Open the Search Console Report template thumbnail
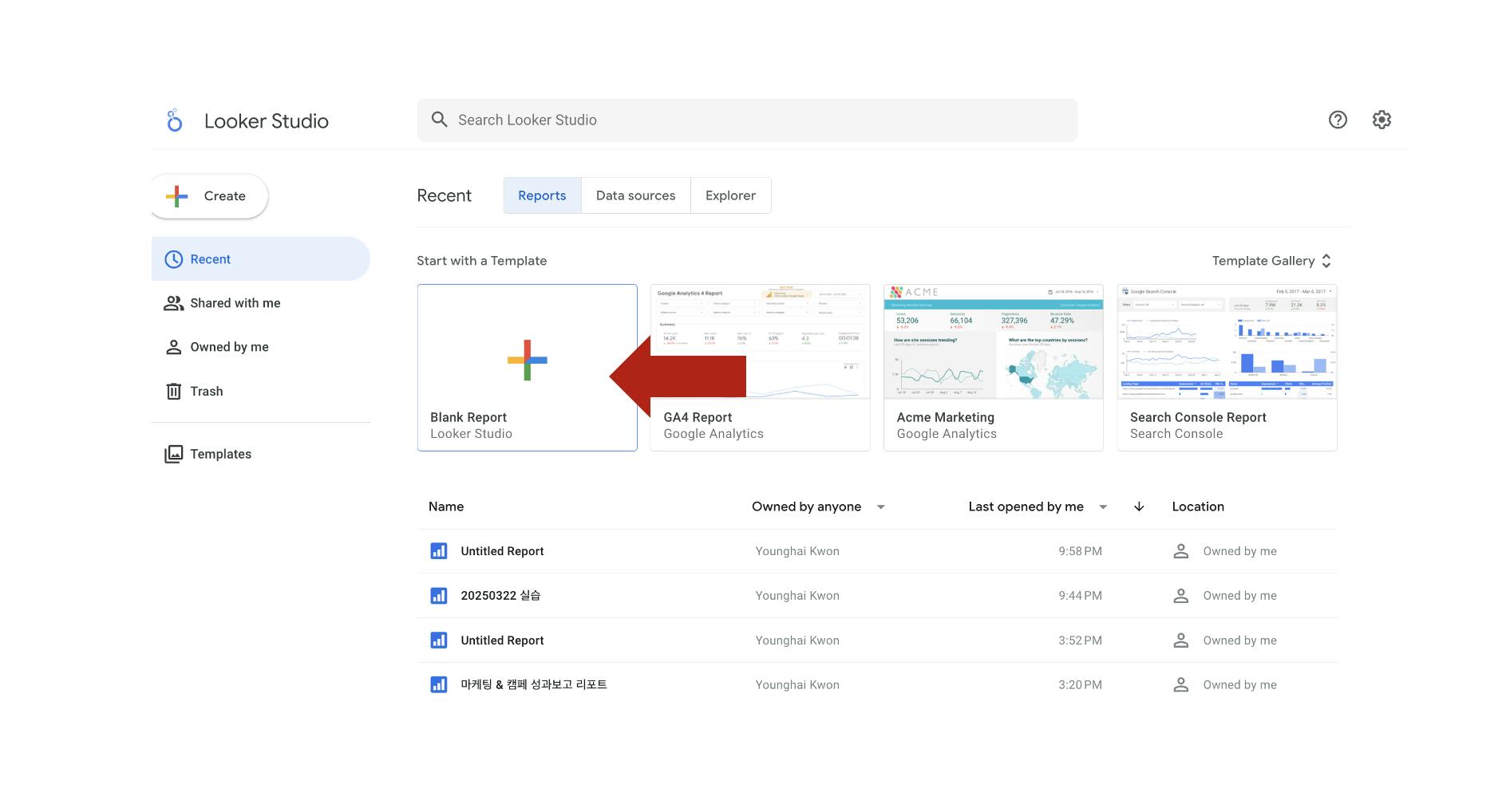The height and width of the screenshot is (812, 1502). point(1227,341)
